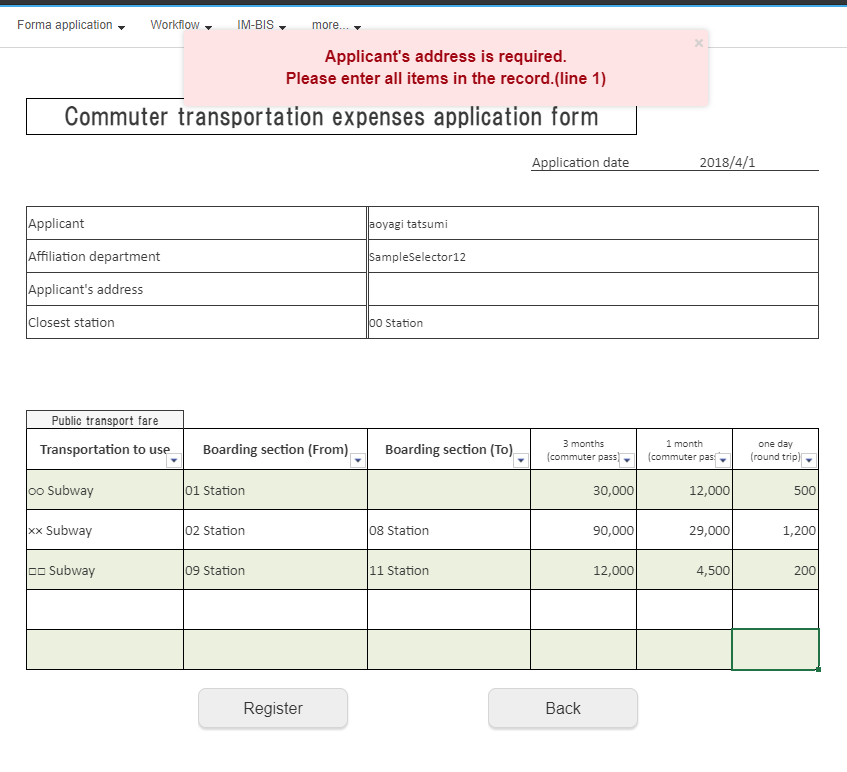
Task: Select the Closest station value cell
Action: pyautogui.click(x=593, y=322)
